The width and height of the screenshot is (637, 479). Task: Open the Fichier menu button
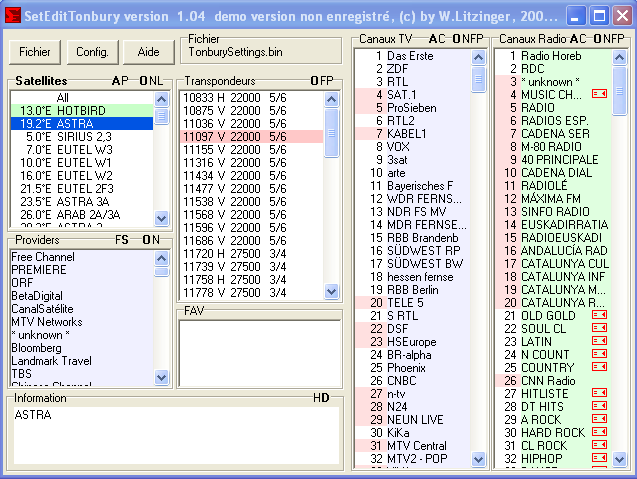[35, 52]
